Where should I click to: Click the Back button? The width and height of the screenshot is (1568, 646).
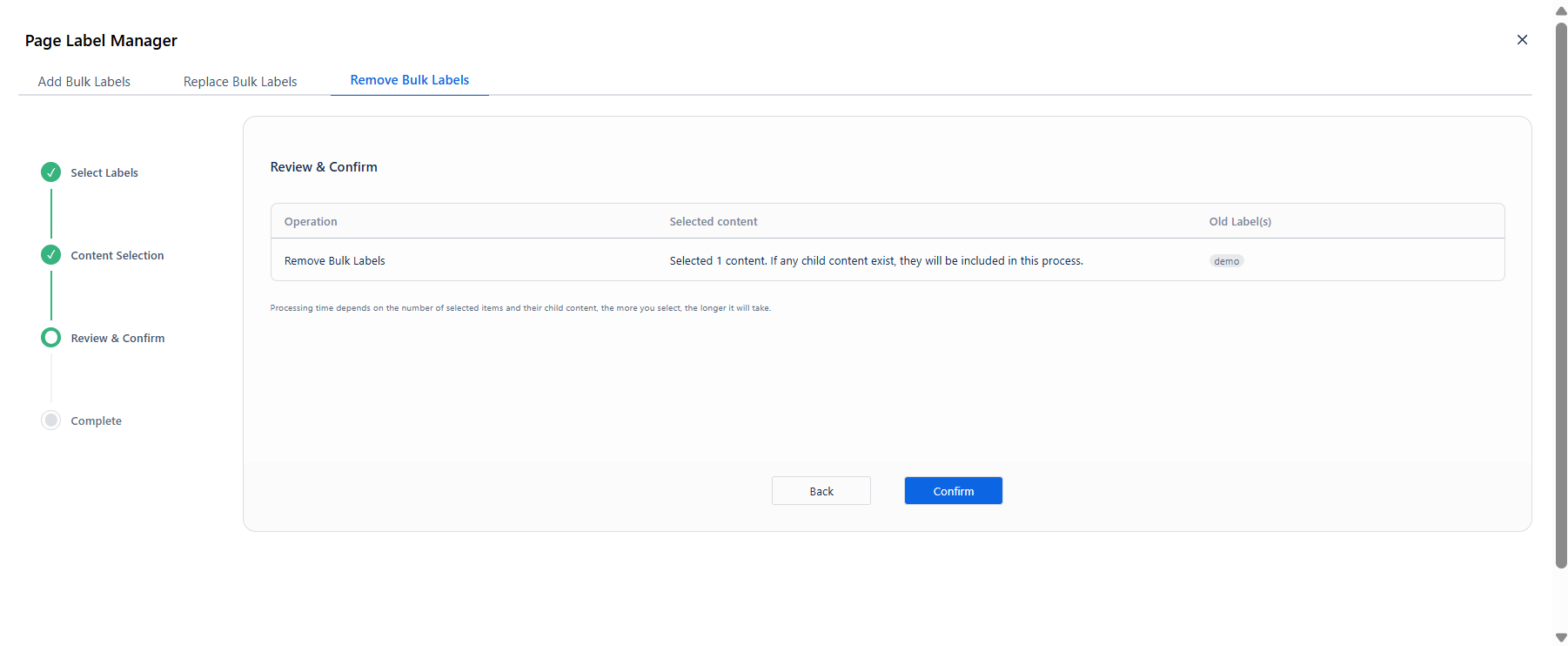click(x=821, y=491)
